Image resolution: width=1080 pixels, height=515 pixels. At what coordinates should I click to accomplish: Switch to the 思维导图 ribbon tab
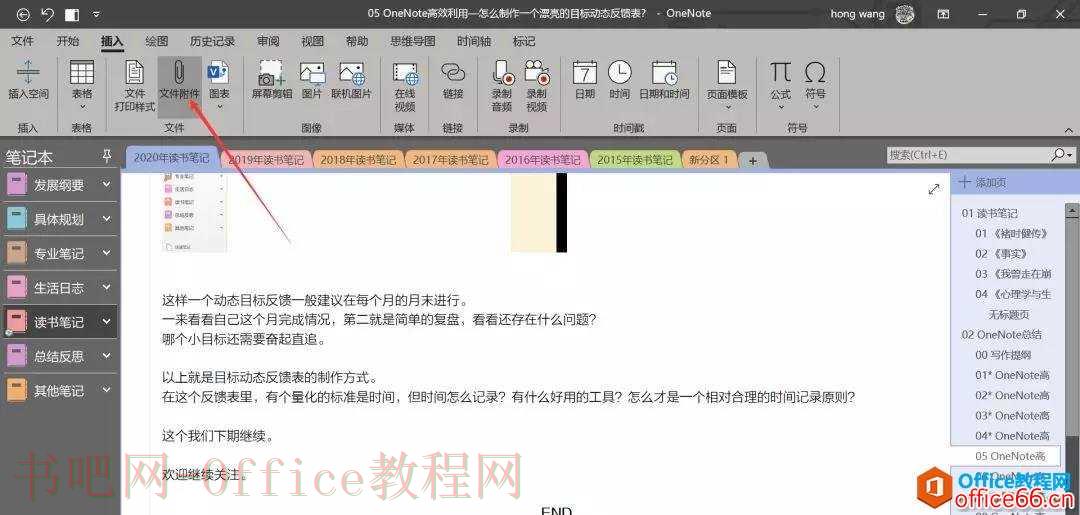pyautogui.click(x=413, y=41)
